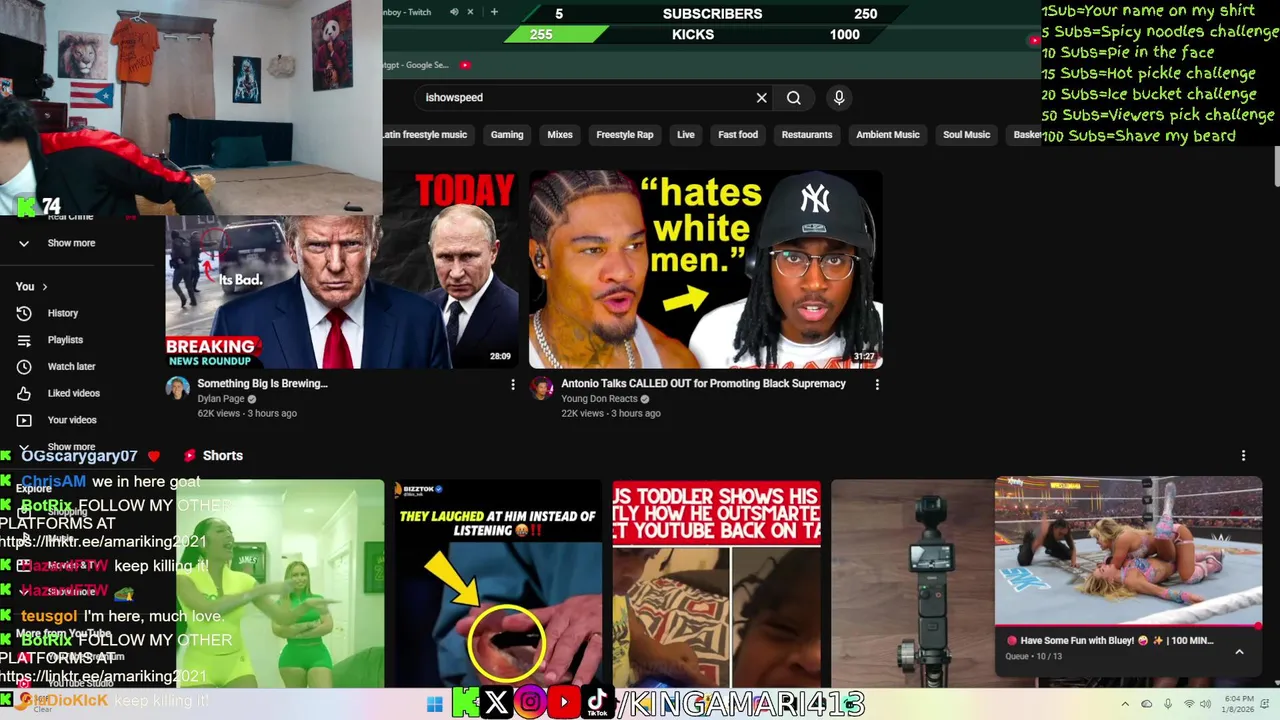The width and height of the screenshot is (1280, 720).
Task: Open the Google Search bookmark
Action: tap(415, 65)
